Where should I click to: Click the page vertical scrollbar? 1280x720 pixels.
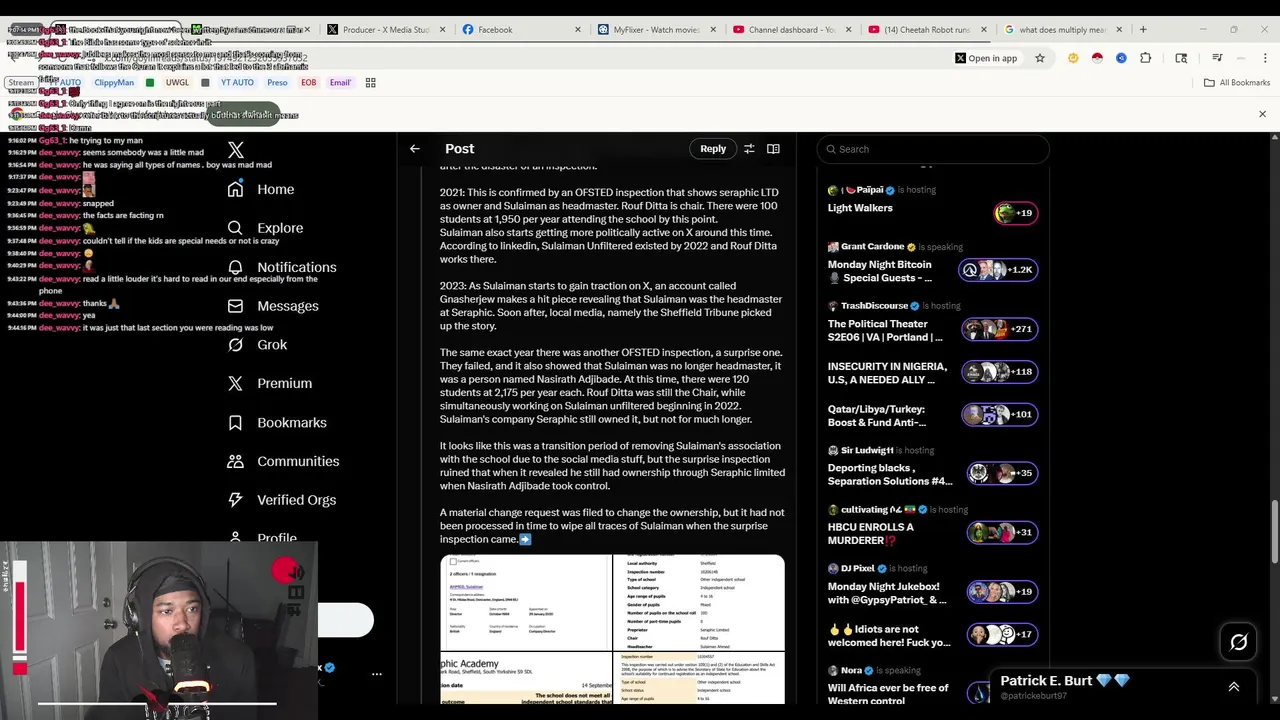tap(1274, 530)
